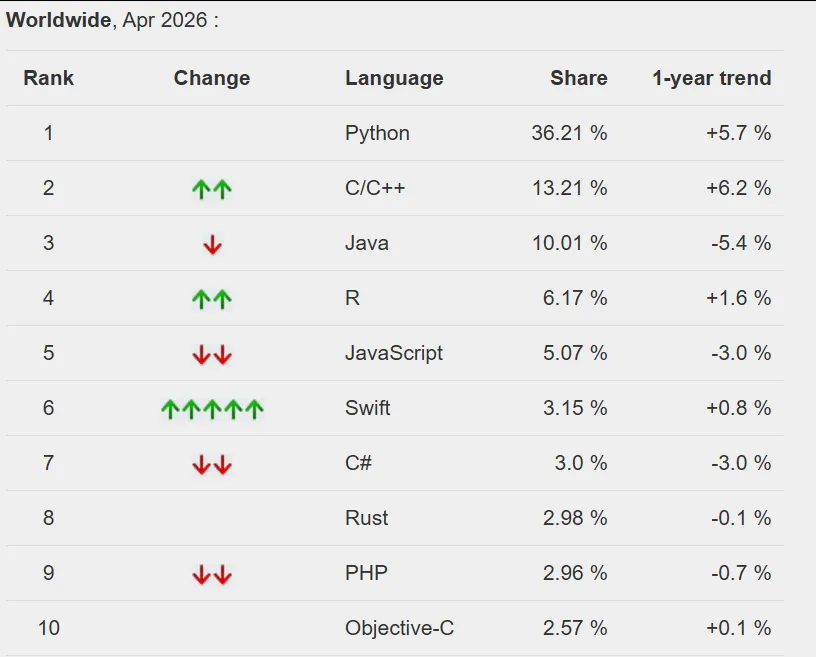This screenshot has width=816, height=657.
Task: Select the Rust language entry
Action: coord(366,518)
